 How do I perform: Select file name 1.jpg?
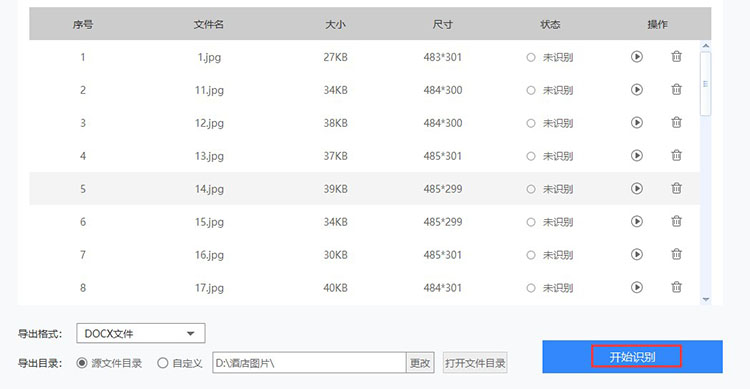point(209,57)
